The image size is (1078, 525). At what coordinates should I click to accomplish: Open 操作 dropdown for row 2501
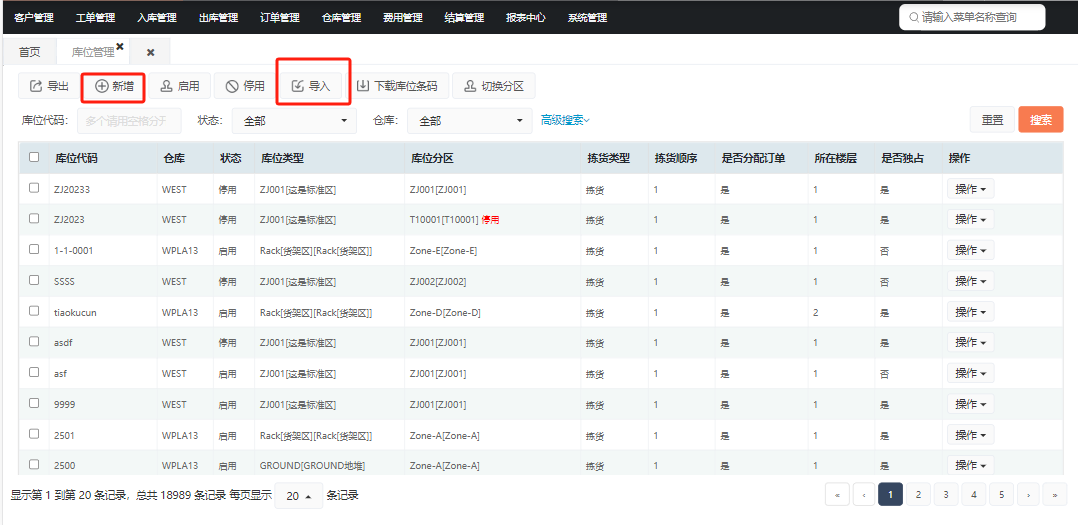971,435
